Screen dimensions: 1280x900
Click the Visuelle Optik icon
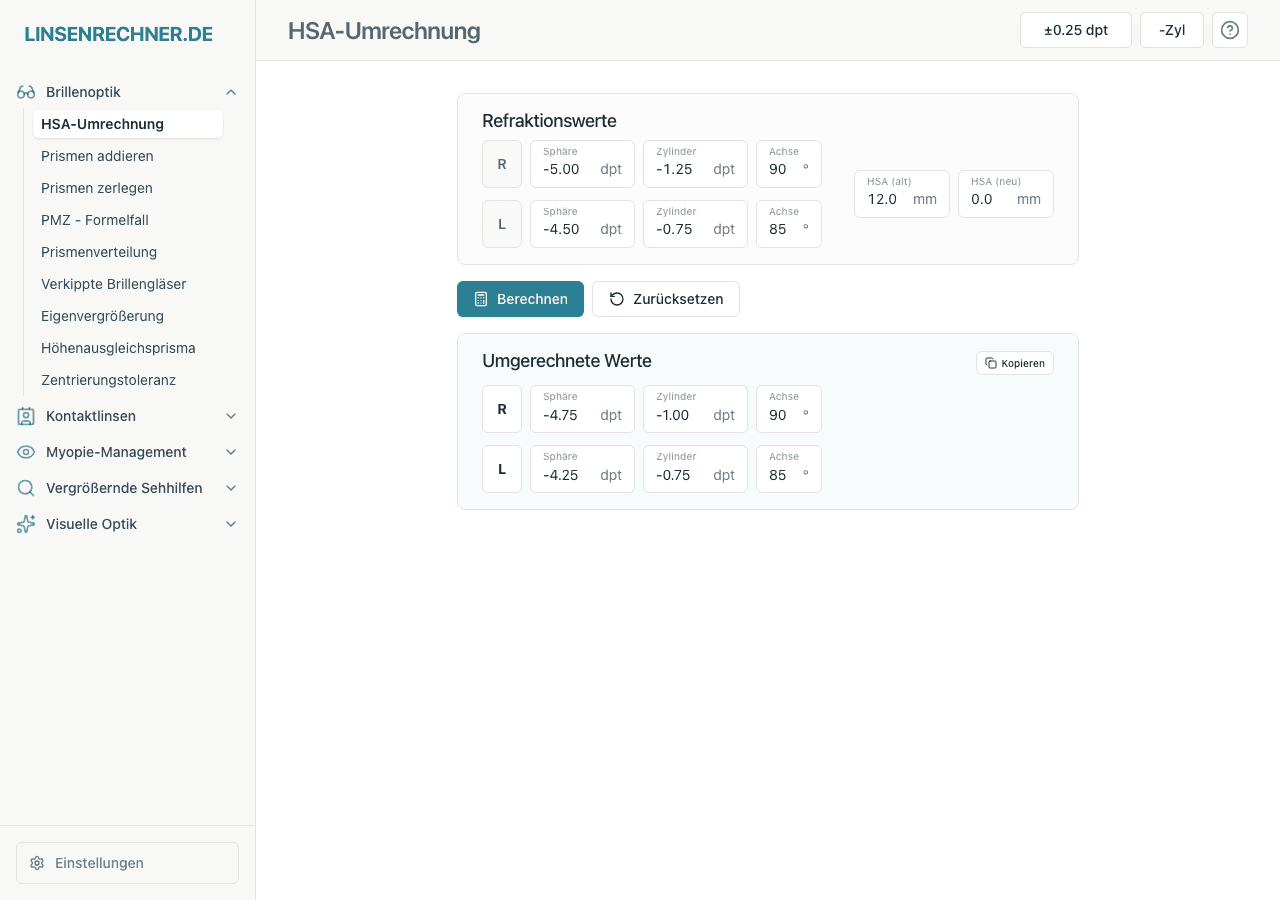point(25,523)
